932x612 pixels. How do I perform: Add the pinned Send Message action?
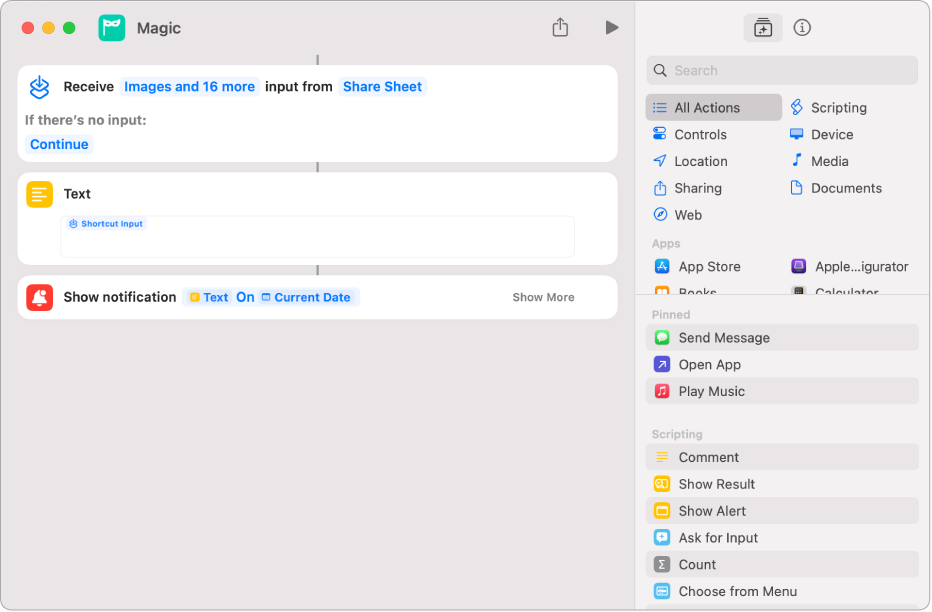click(x=782, y=337)
